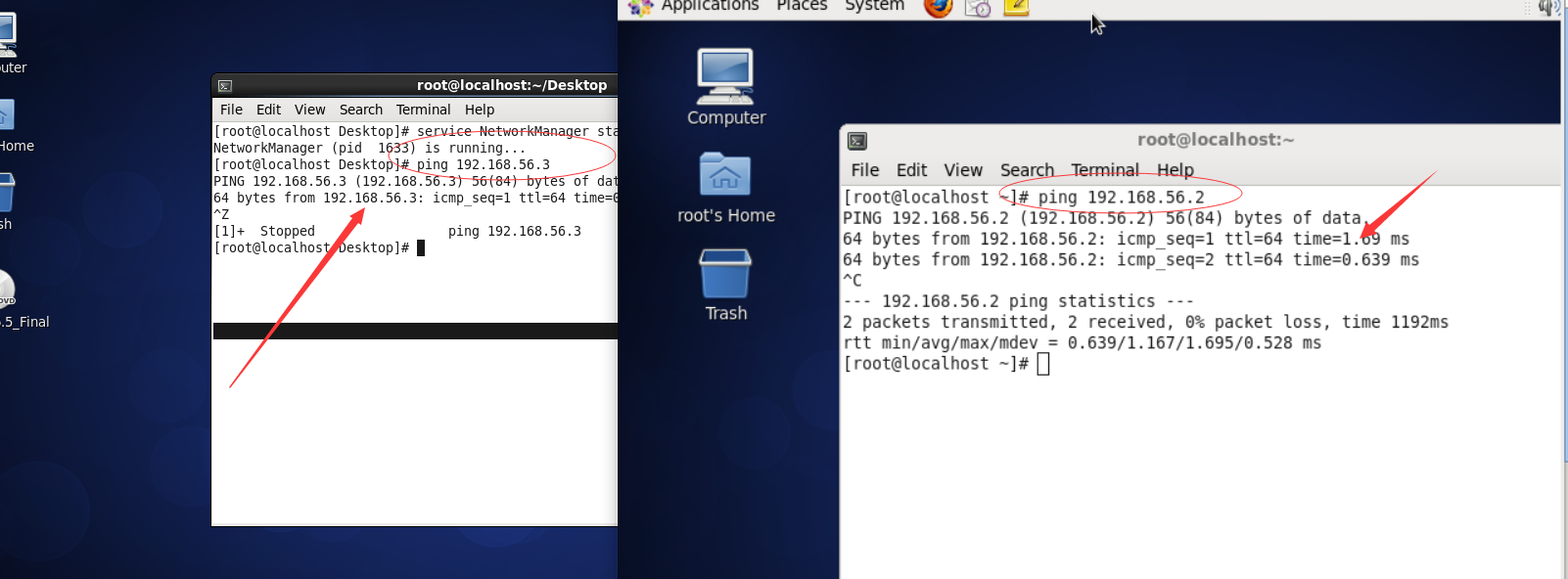
Task: Open the Computer desktop icon
Action: pyautogui.click(x=725, y=88)
